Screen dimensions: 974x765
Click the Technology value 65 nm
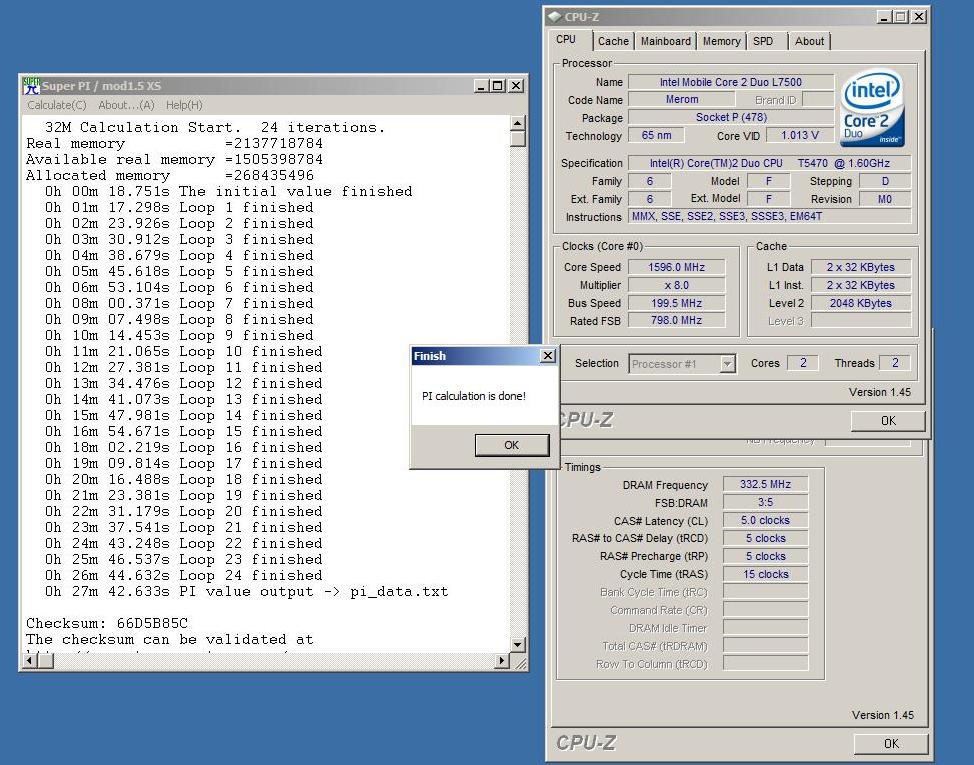(656, 135)
